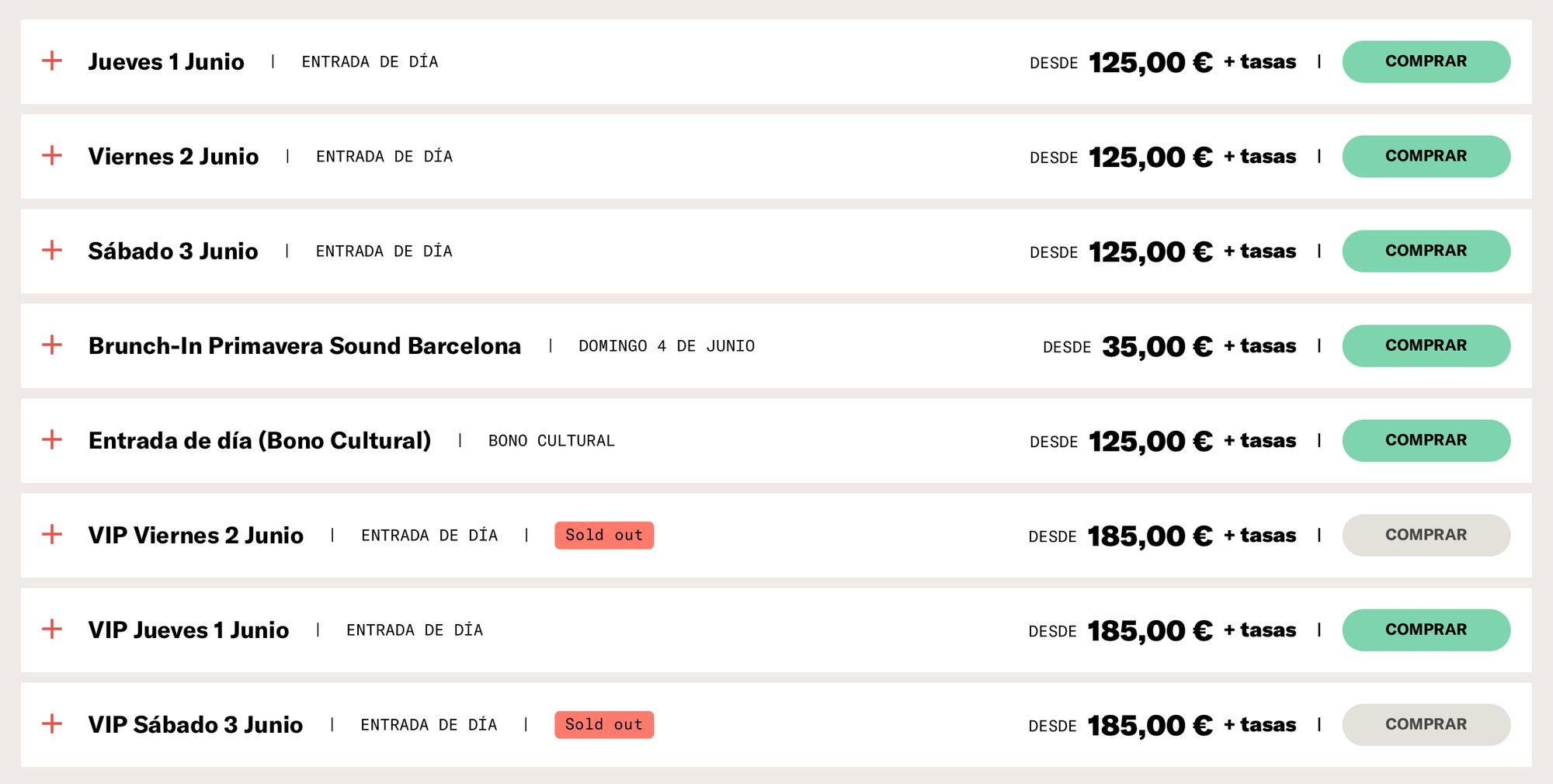This screenshot has height=784, width=1553.
Task: Open the Sábado 3 Junio plus icon
Action: [x=52, y=250]
